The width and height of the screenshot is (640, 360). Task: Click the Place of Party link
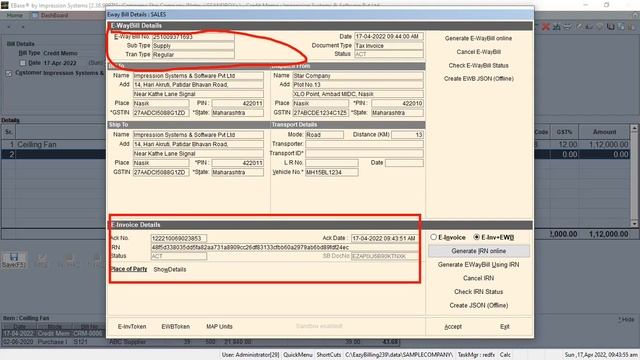coord(129,269)
